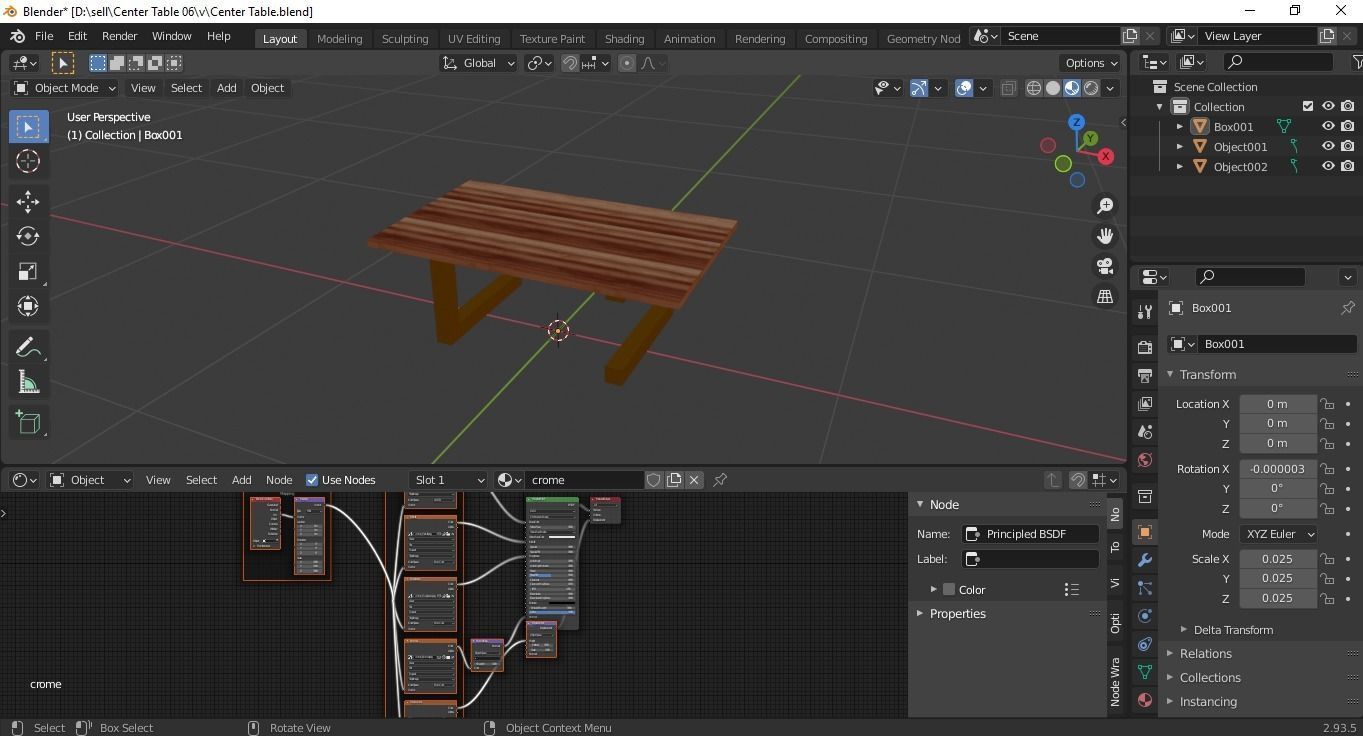Click the blue Z axis gizmo
1363x736 pixels.
(1076, 122)
